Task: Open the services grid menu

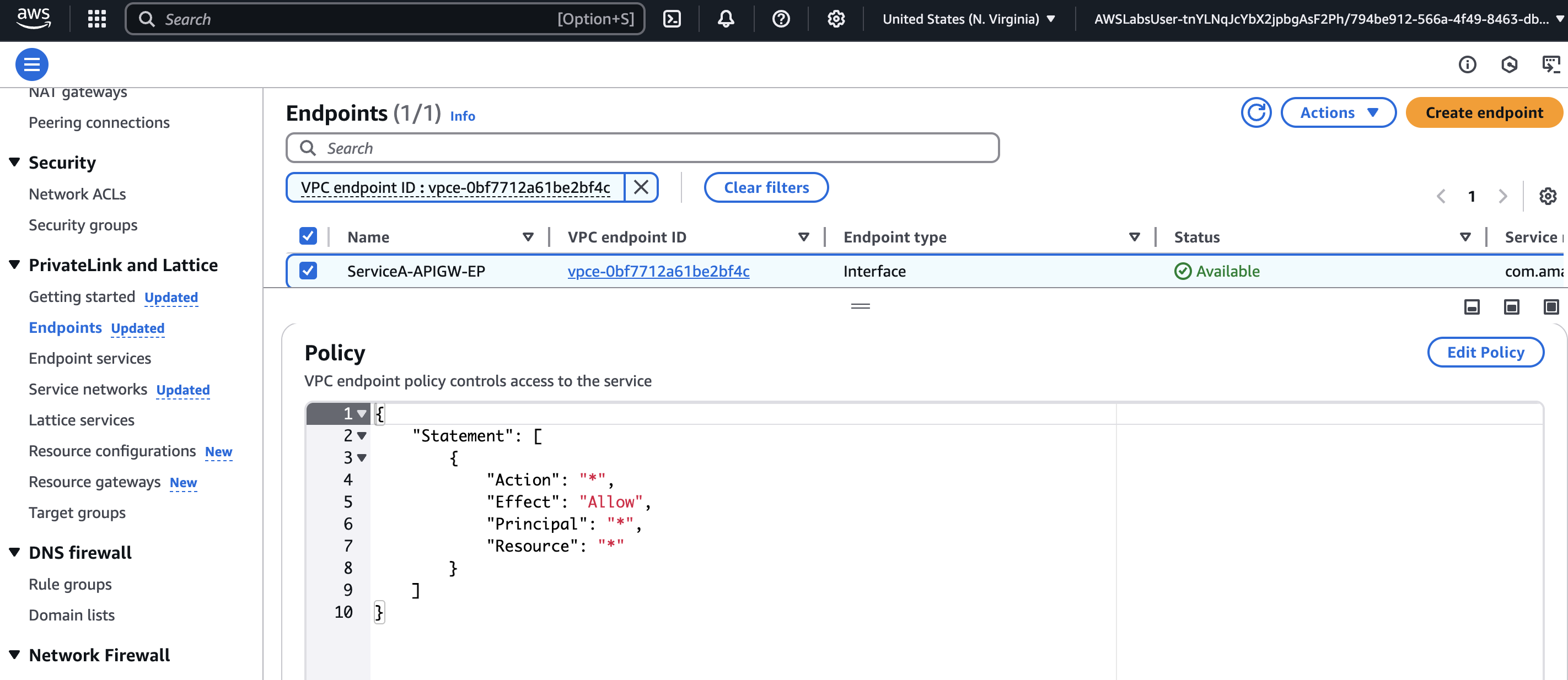Action: pyautogui.click(x=97, y=19)
